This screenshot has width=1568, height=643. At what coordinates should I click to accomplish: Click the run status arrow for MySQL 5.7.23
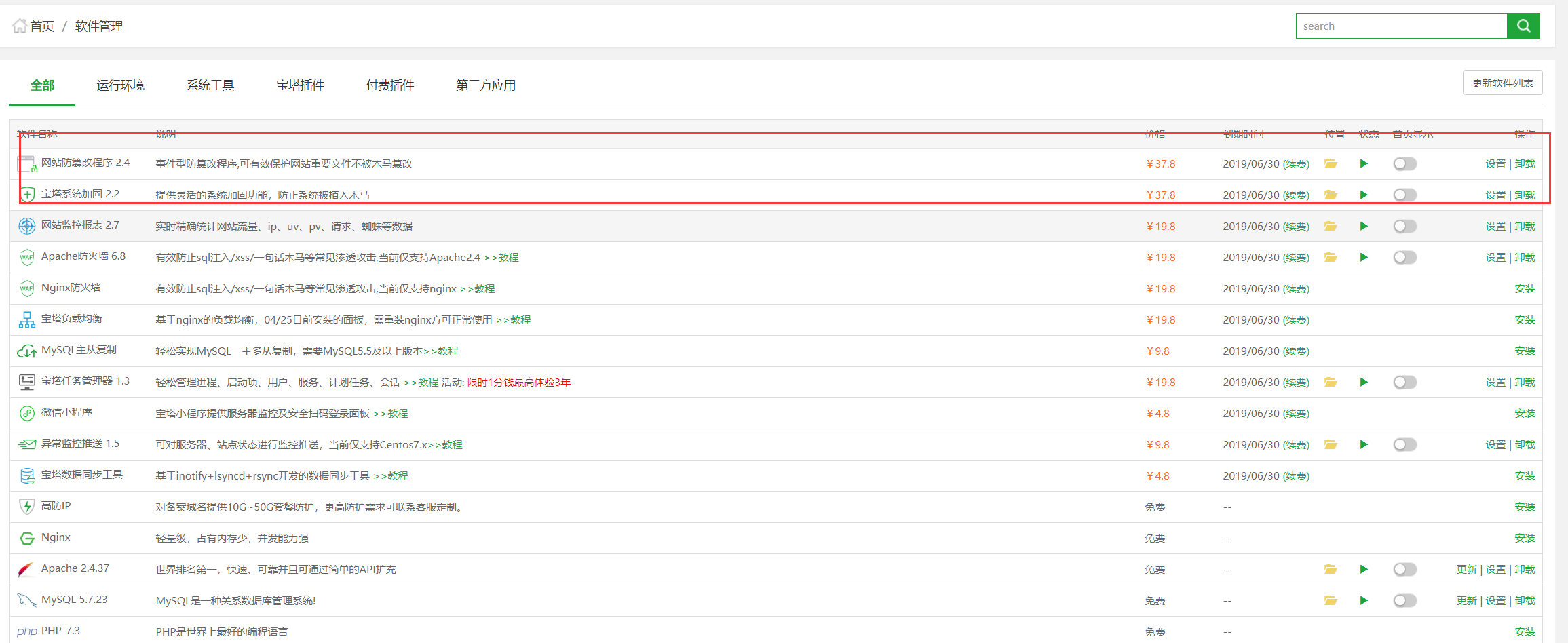coord(1364,600)
